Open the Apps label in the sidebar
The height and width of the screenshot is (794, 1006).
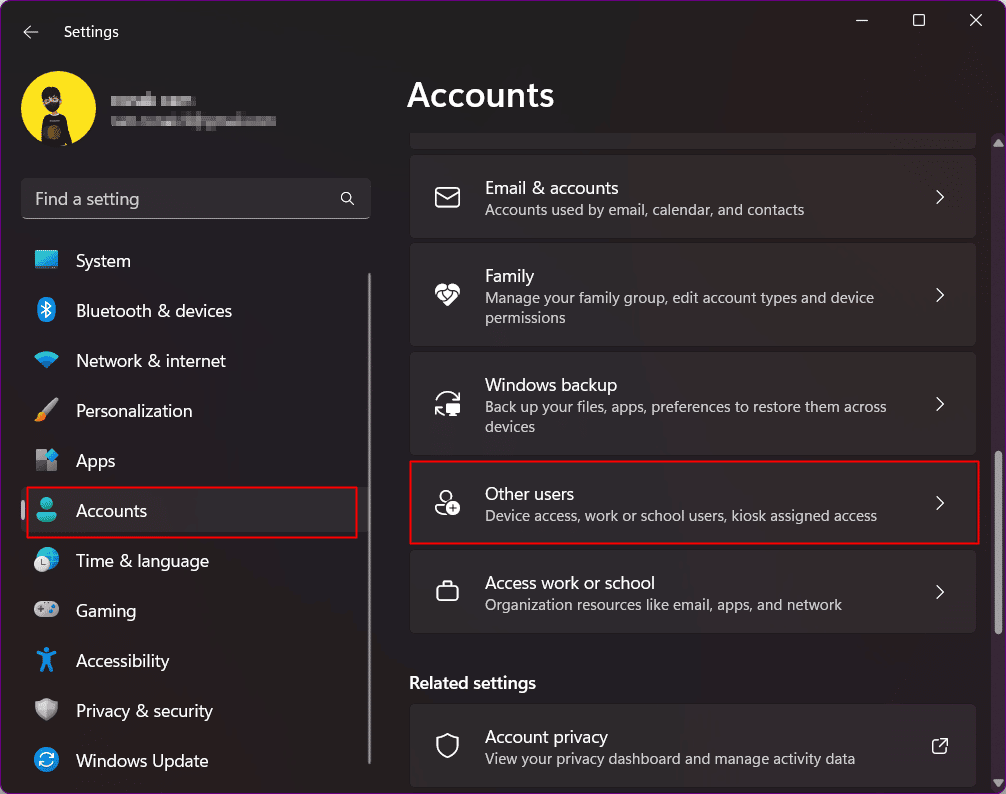tap(96, 461)
